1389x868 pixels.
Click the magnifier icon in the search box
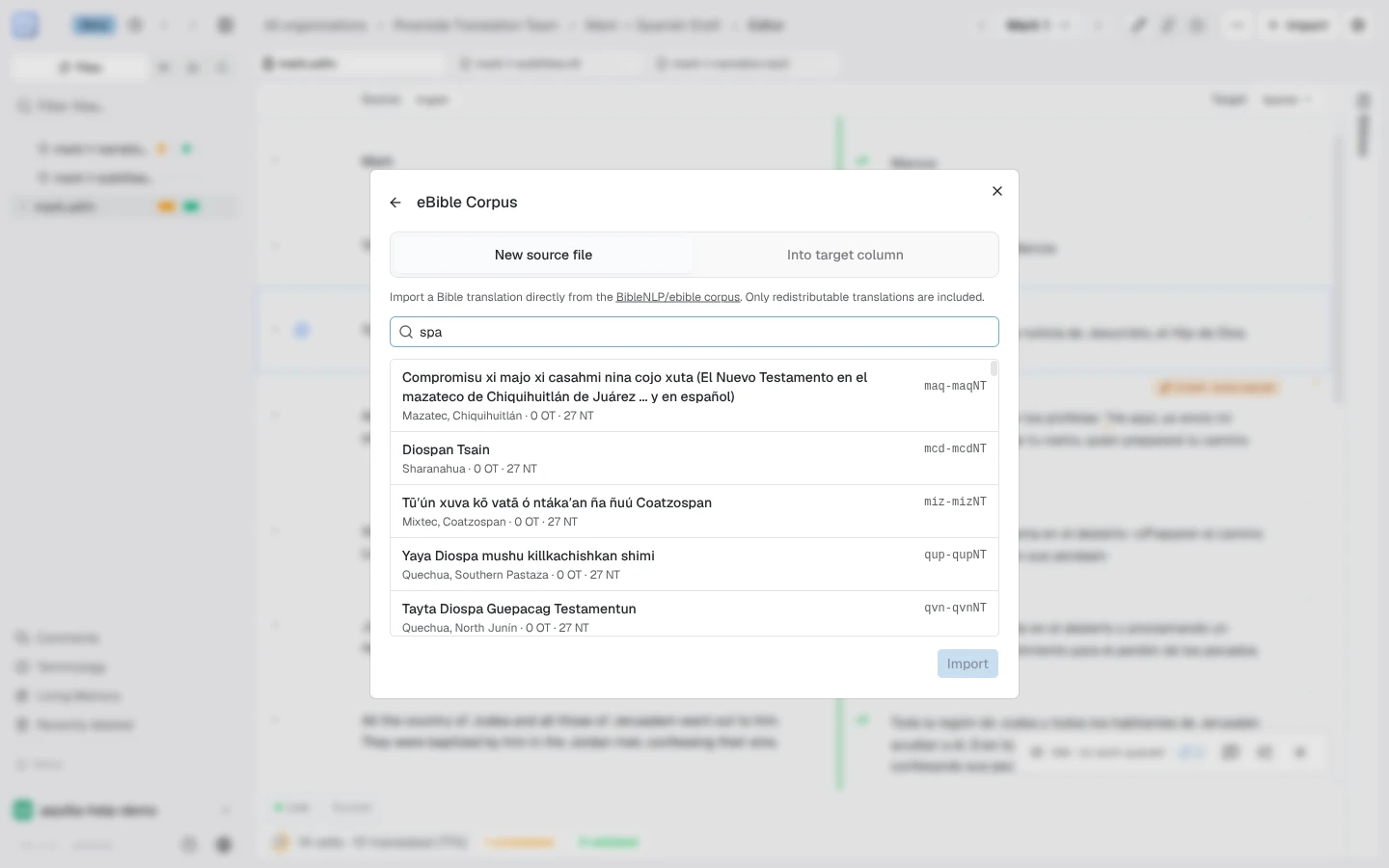coord(406,332)
